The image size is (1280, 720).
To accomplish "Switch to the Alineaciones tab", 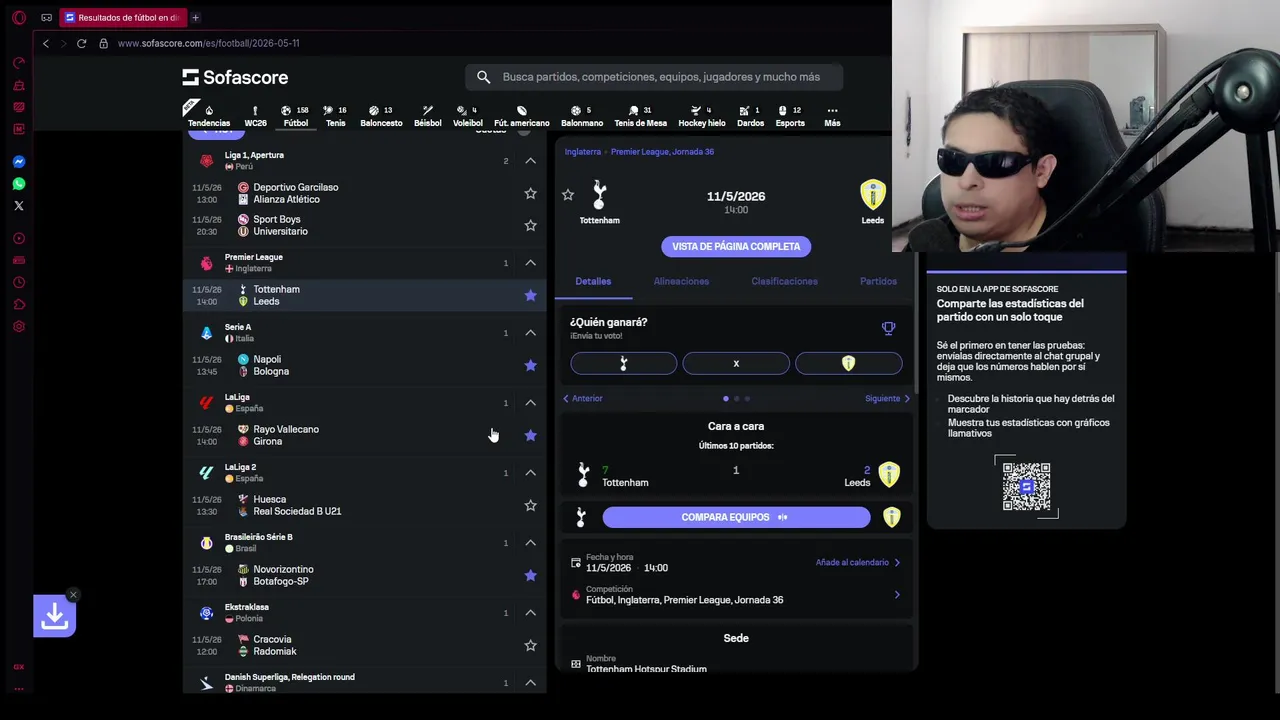I will 681,281.
